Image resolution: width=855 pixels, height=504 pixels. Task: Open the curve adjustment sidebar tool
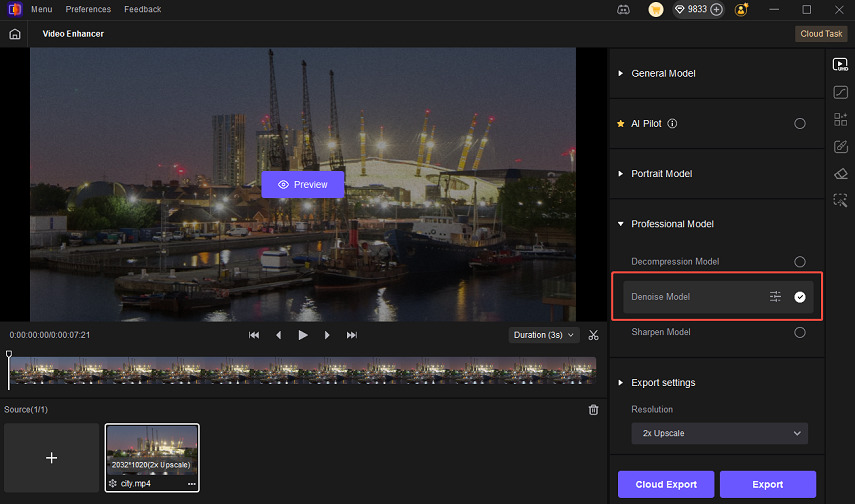[840, 92]
